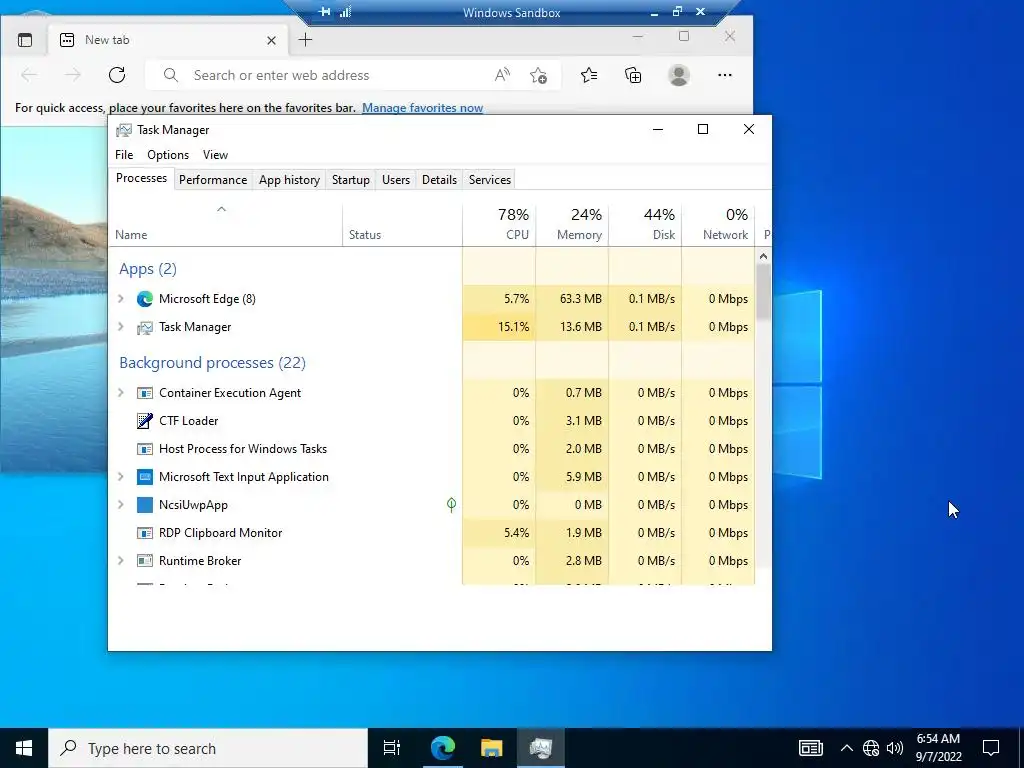The image size is (1024, 768).
Task: Switch to the Users tab
Action: click(x=396, y=180)
